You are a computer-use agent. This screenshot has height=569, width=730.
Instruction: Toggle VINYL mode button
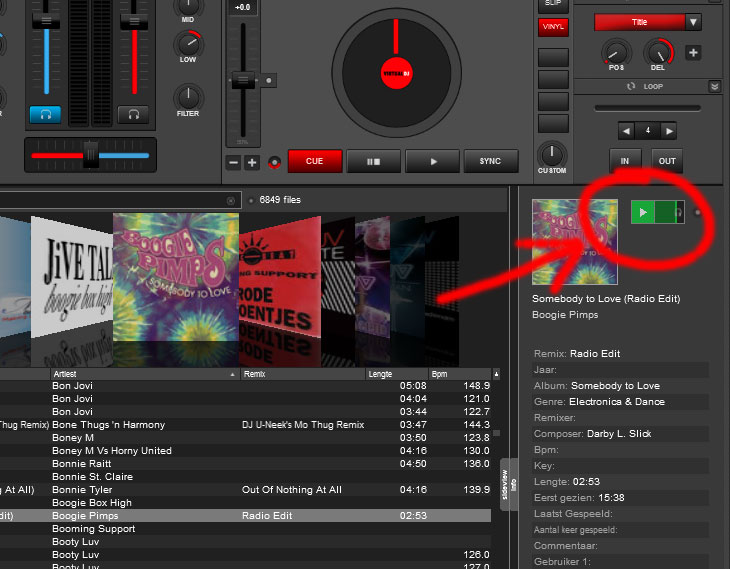(x=553, y=27)
